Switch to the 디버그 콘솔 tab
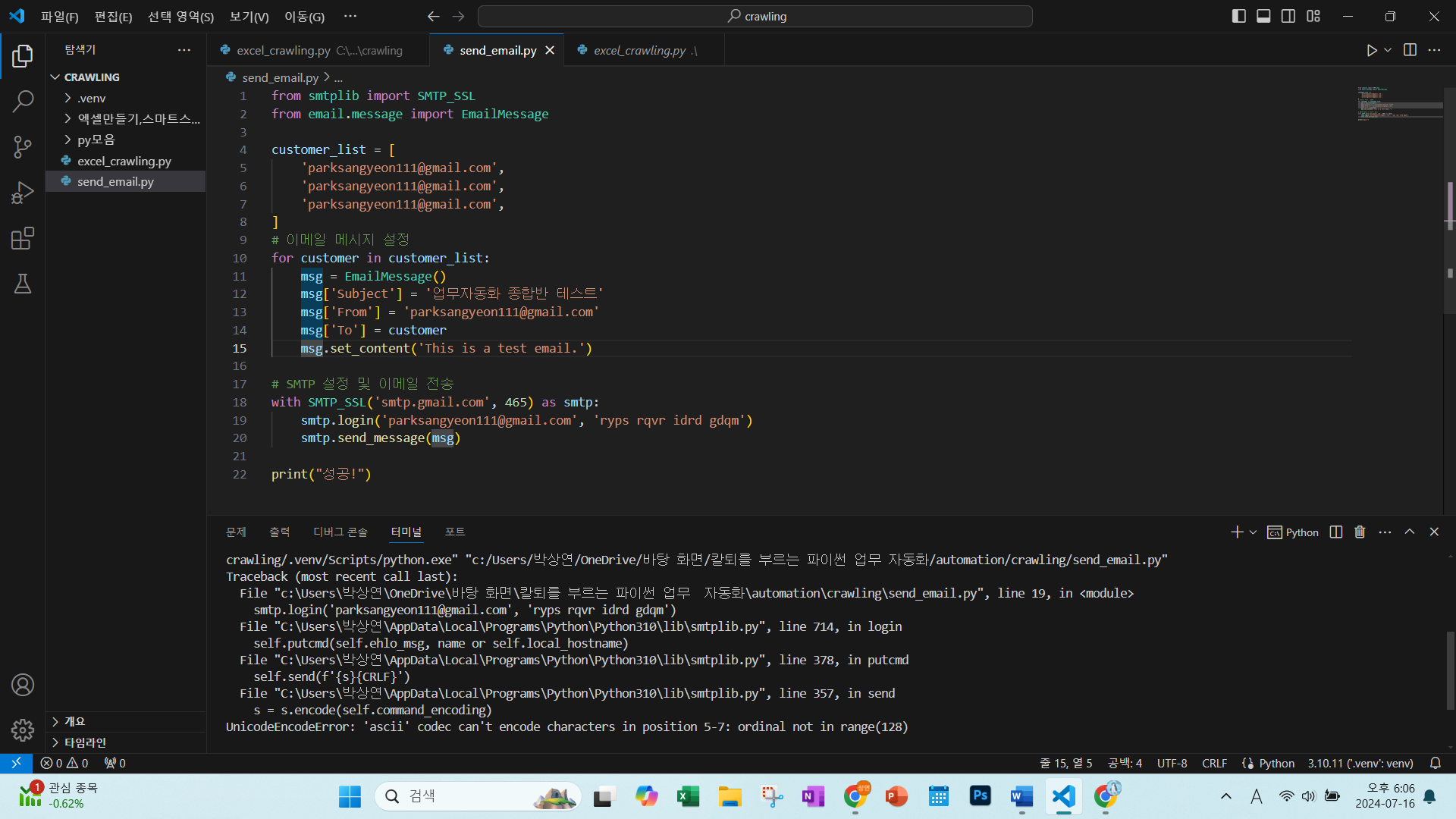The width and height of the screenshot is (1456, 819). coord(340,532)
